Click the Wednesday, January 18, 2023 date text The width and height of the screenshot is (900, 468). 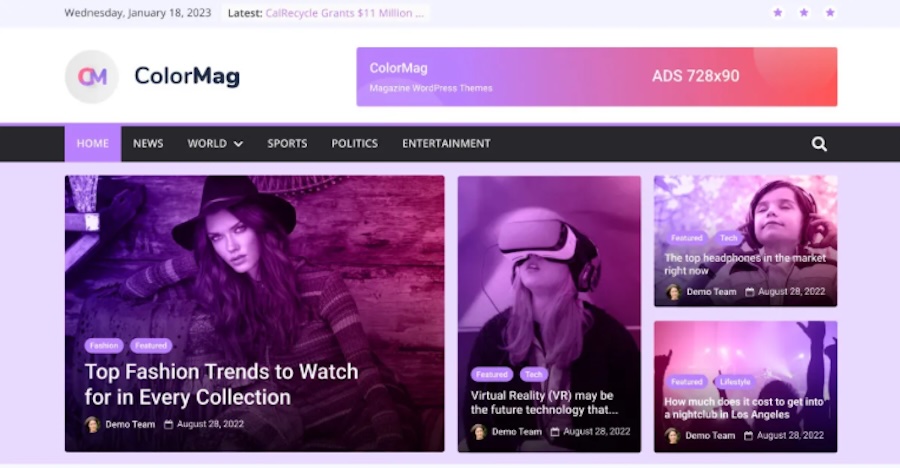tap(138, 13)
